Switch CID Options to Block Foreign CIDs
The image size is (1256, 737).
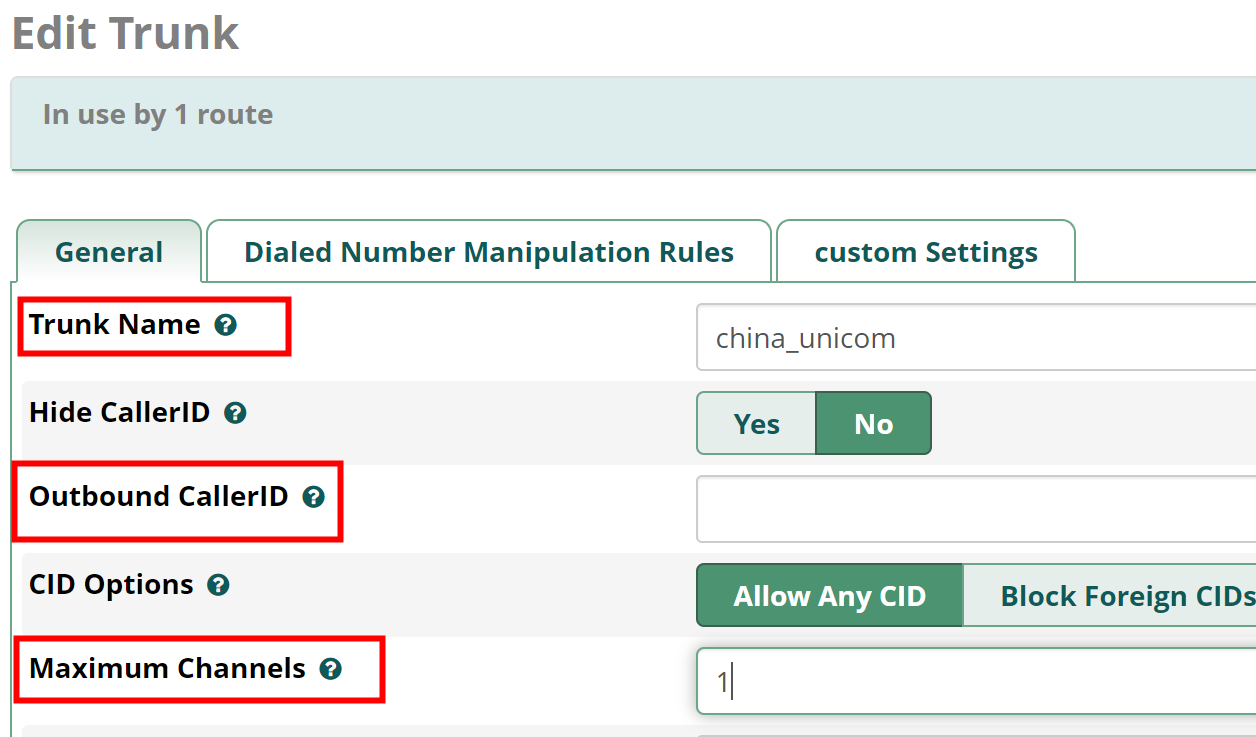(x=1110, y=596)
